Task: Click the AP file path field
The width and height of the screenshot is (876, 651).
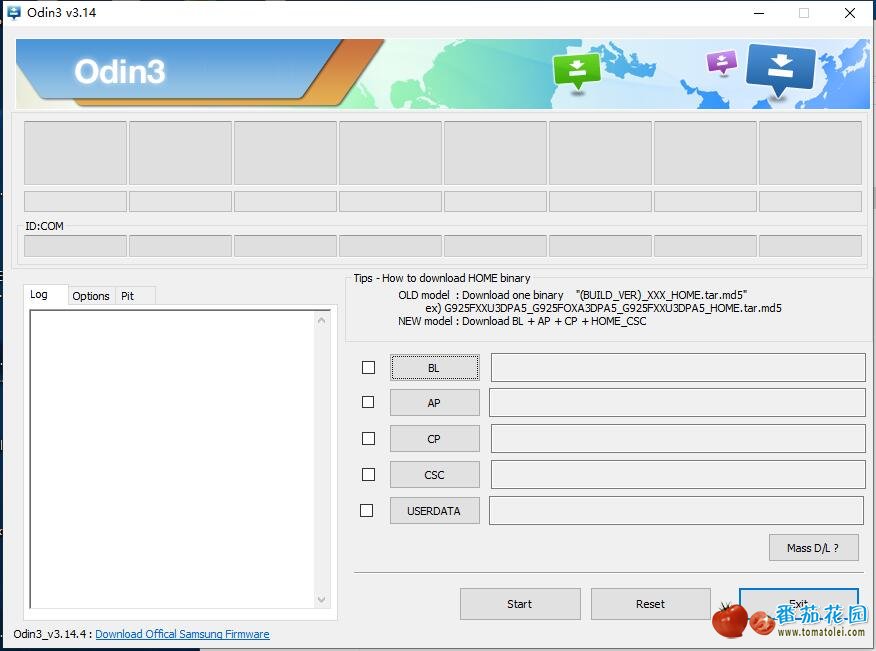Action: [x=677, y=403]
